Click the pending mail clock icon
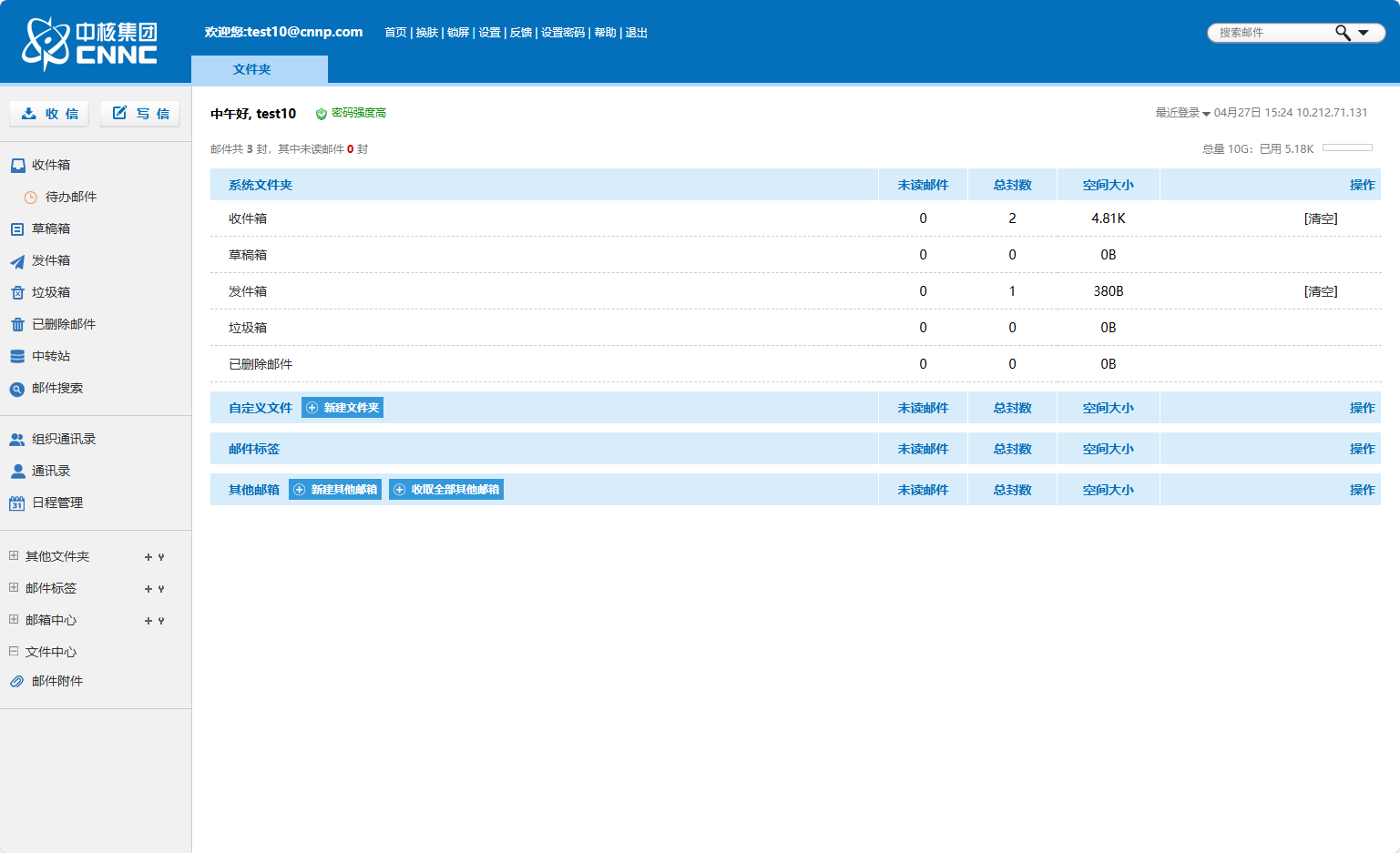The width and height of the screenshot is (1400, 853). (31, 198)
